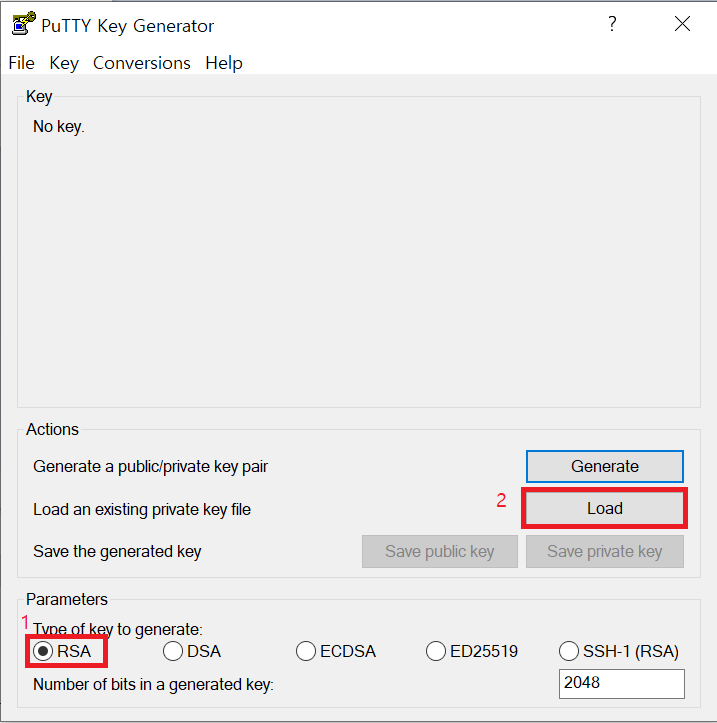Click the question mark help button

coord(612,24)
